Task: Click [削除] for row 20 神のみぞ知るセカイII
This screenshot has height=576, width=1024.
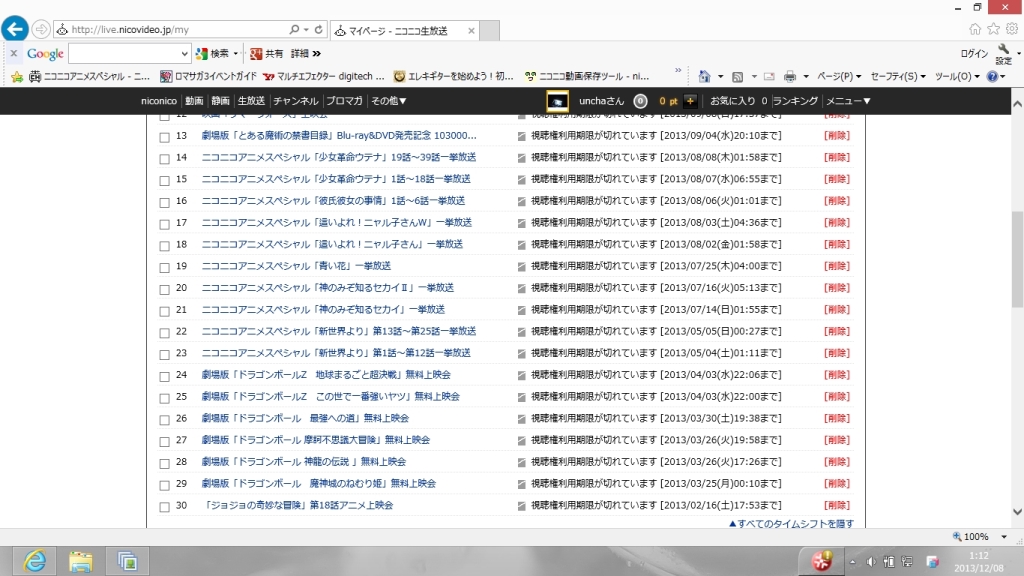Action: 837,288
